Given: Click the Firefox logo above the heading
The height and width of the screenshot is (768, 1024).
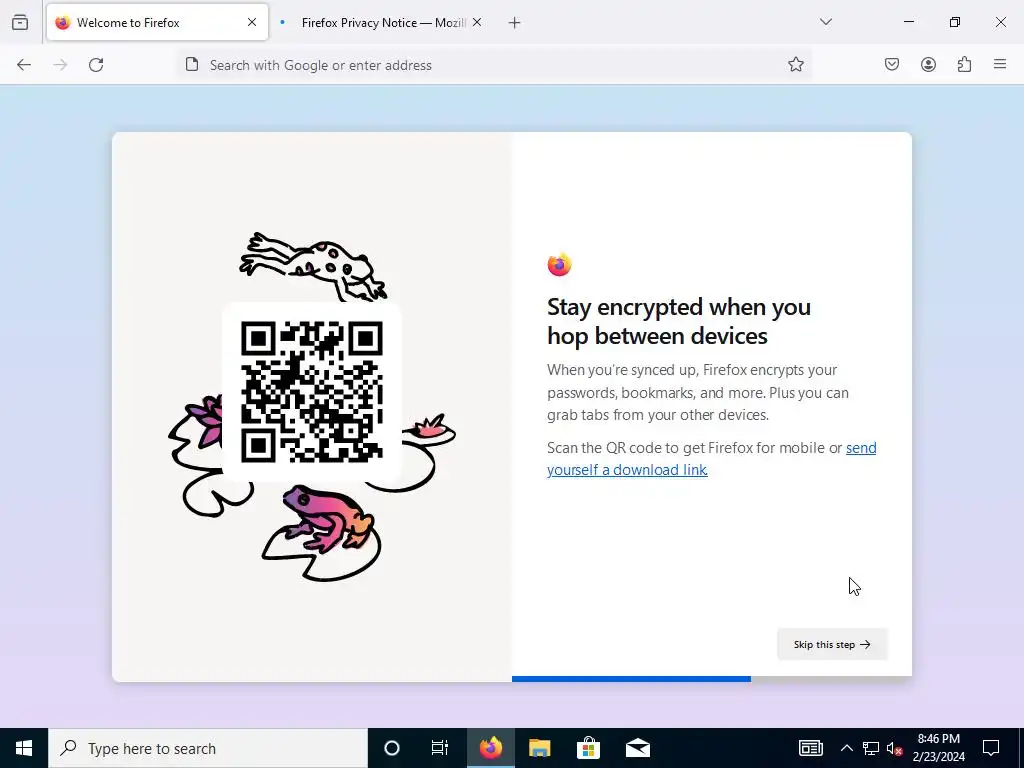Looking at the screenshot, I should (x=560, y=264).
